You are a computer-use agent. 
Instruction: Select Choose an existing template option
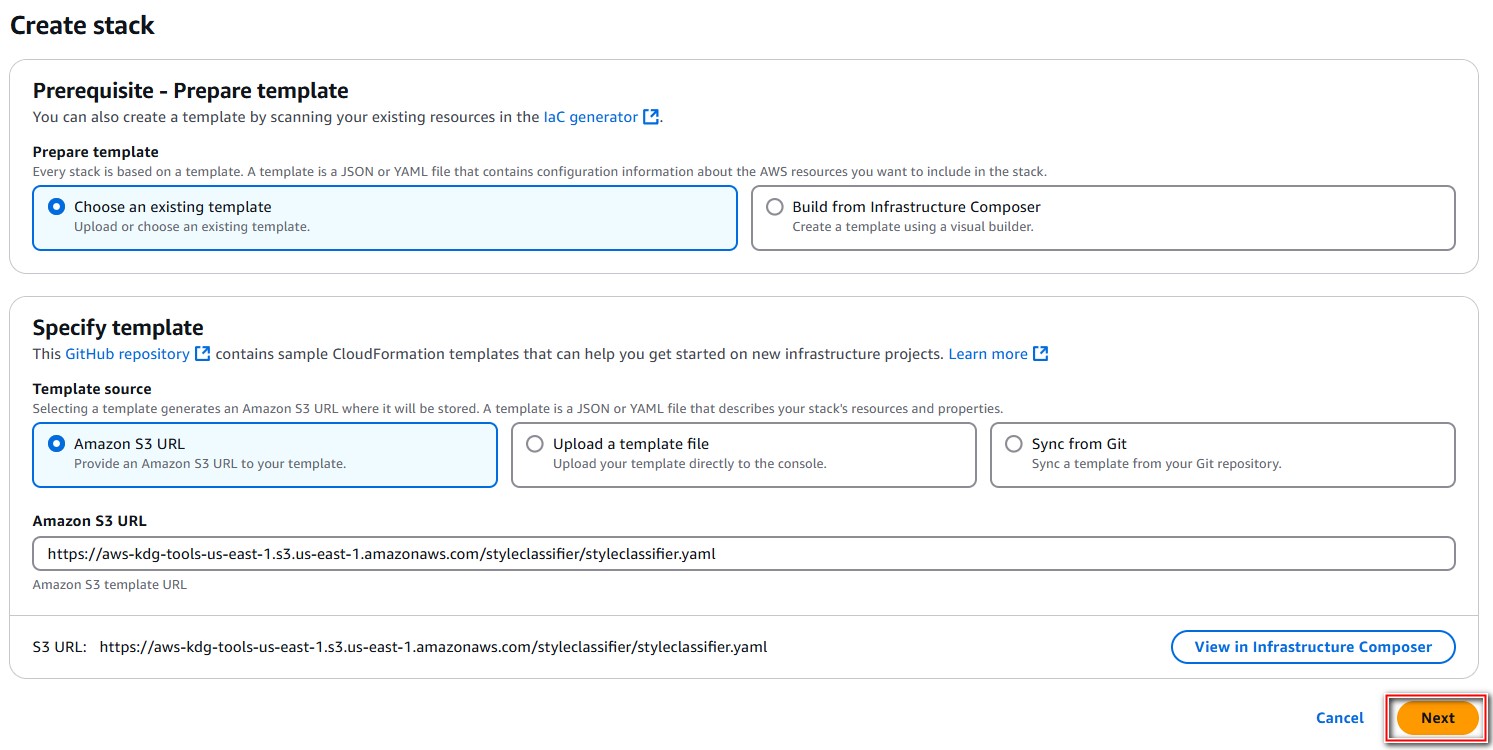pyautogui.click(x=385, y=218)
